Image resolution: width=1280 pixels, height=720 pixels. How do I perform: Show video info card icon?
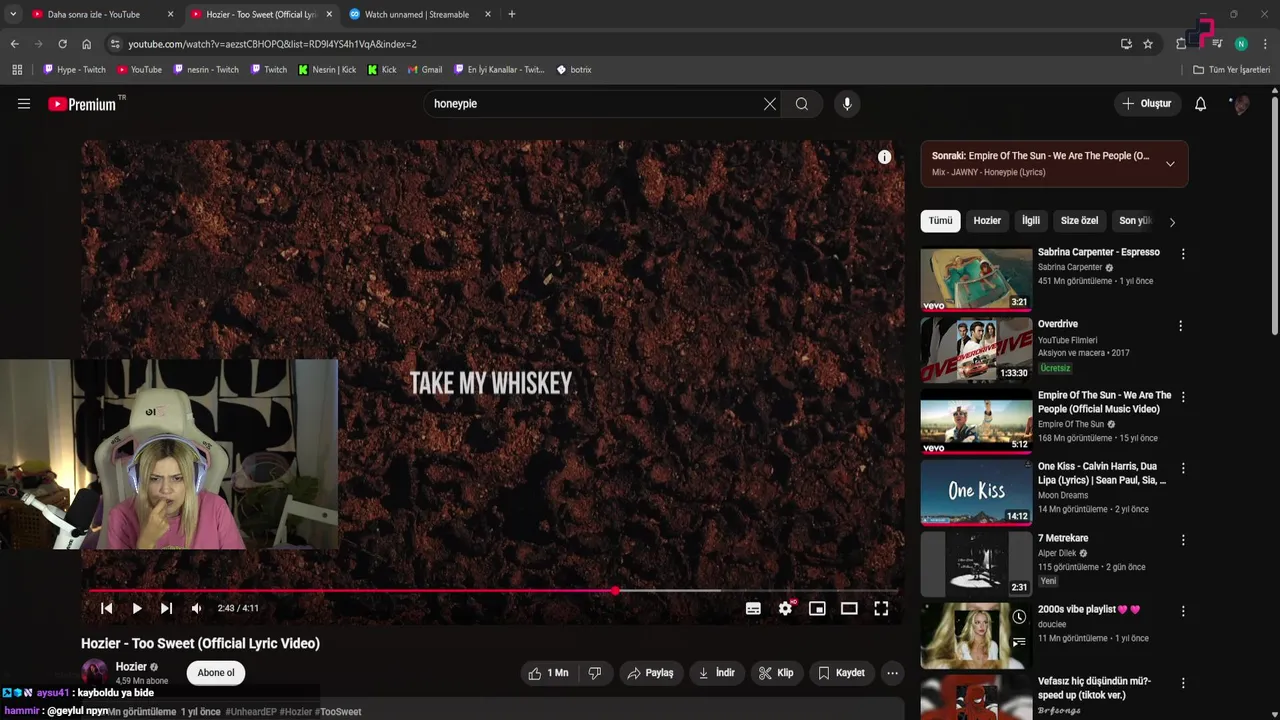(884, 157)
